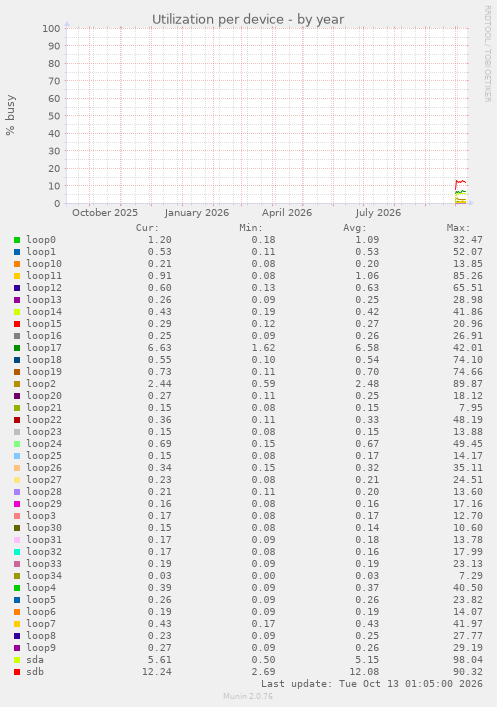Viewport: 497px width, 707px height.
Task: Click the cyan loop32 legend color square
Action: 17,552
